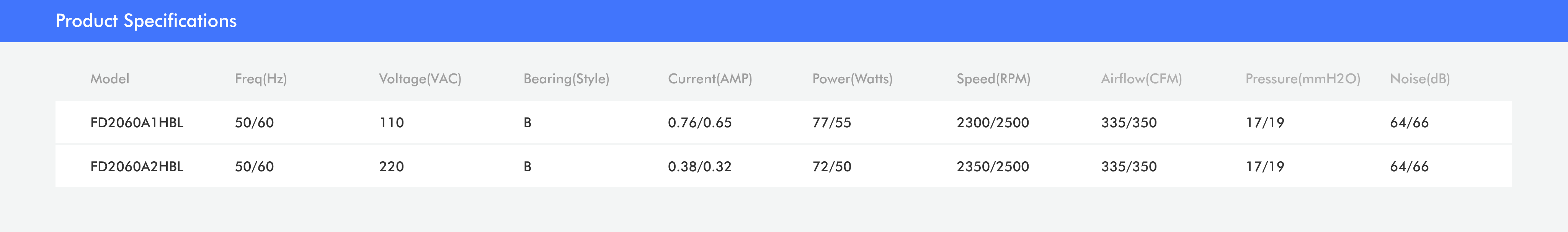Select the Freq(Hz) column header

click(x=261, y=79)
